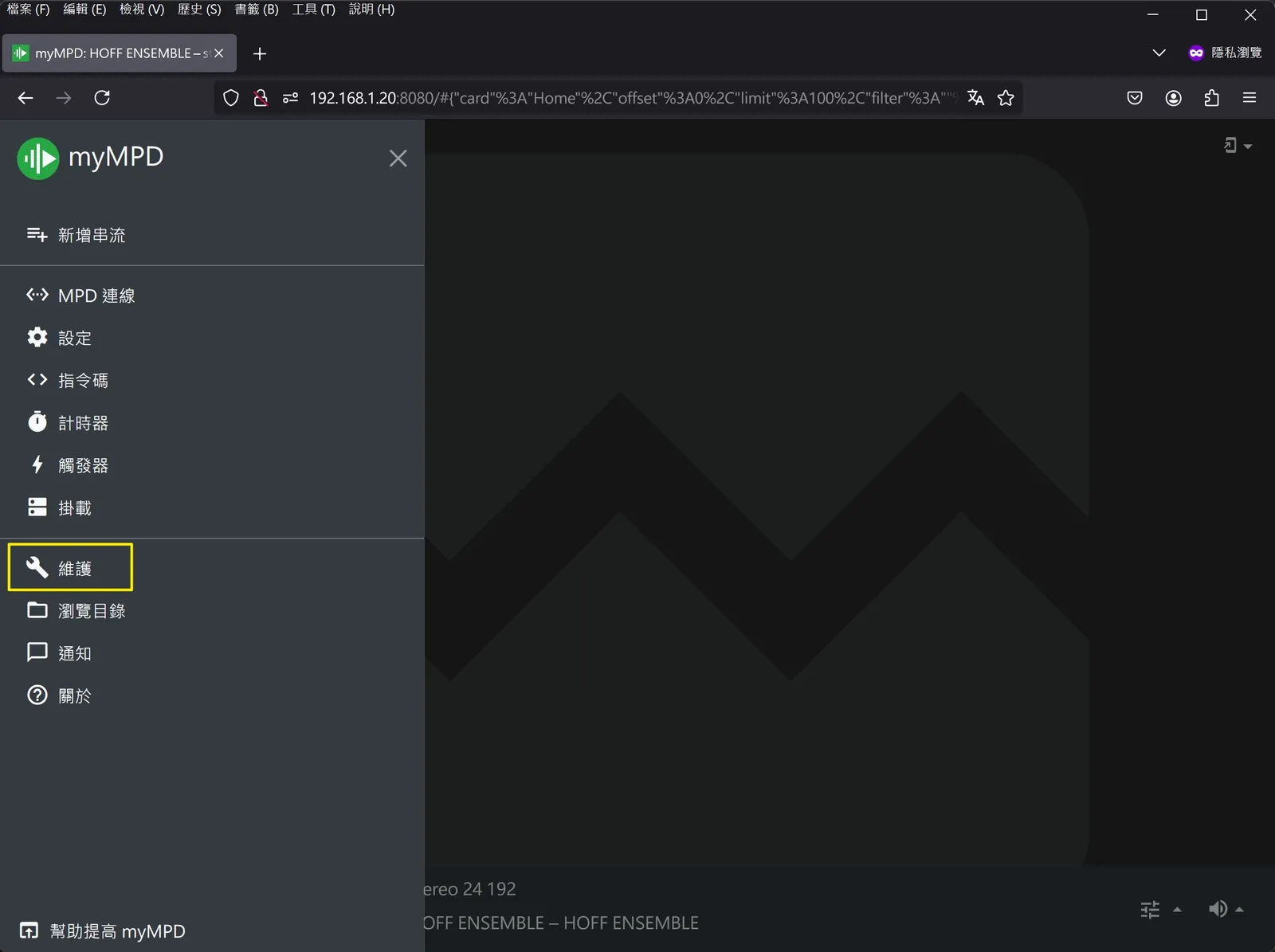Click the 維護 wrench icon
The height and width of the screenshot is (952, 1275).
37,567
